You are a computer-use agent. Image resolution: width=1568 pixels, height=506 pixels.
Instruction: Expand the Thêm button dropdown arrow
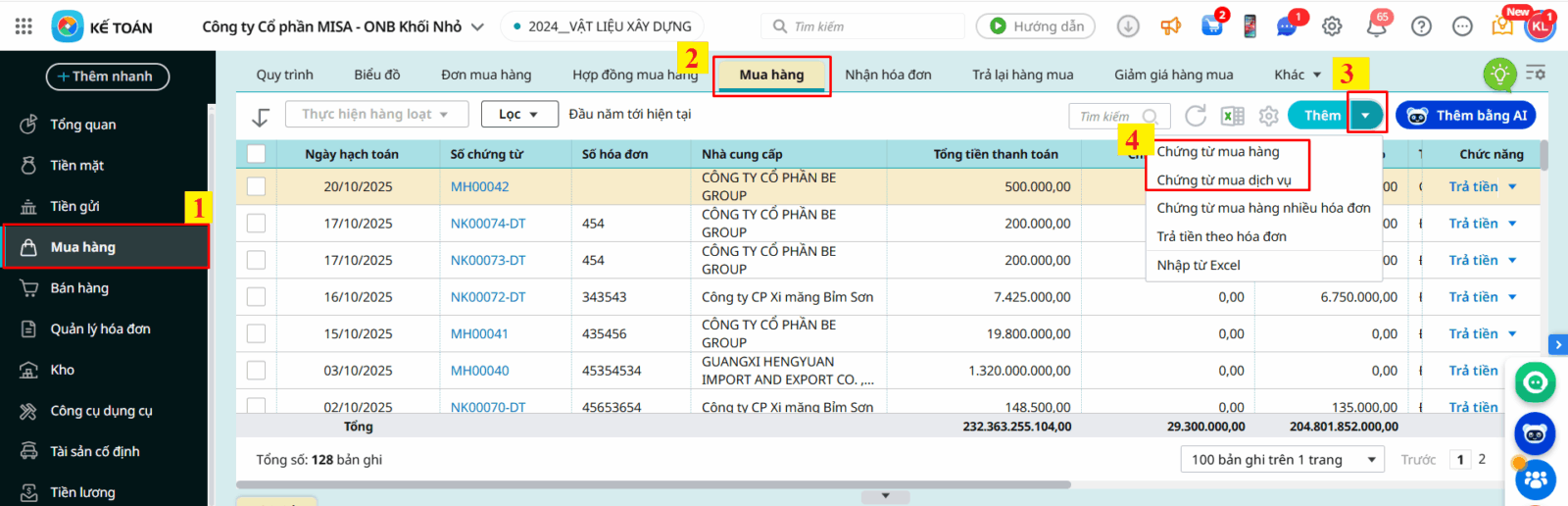pyautogui.click(x=1365, y=116)
